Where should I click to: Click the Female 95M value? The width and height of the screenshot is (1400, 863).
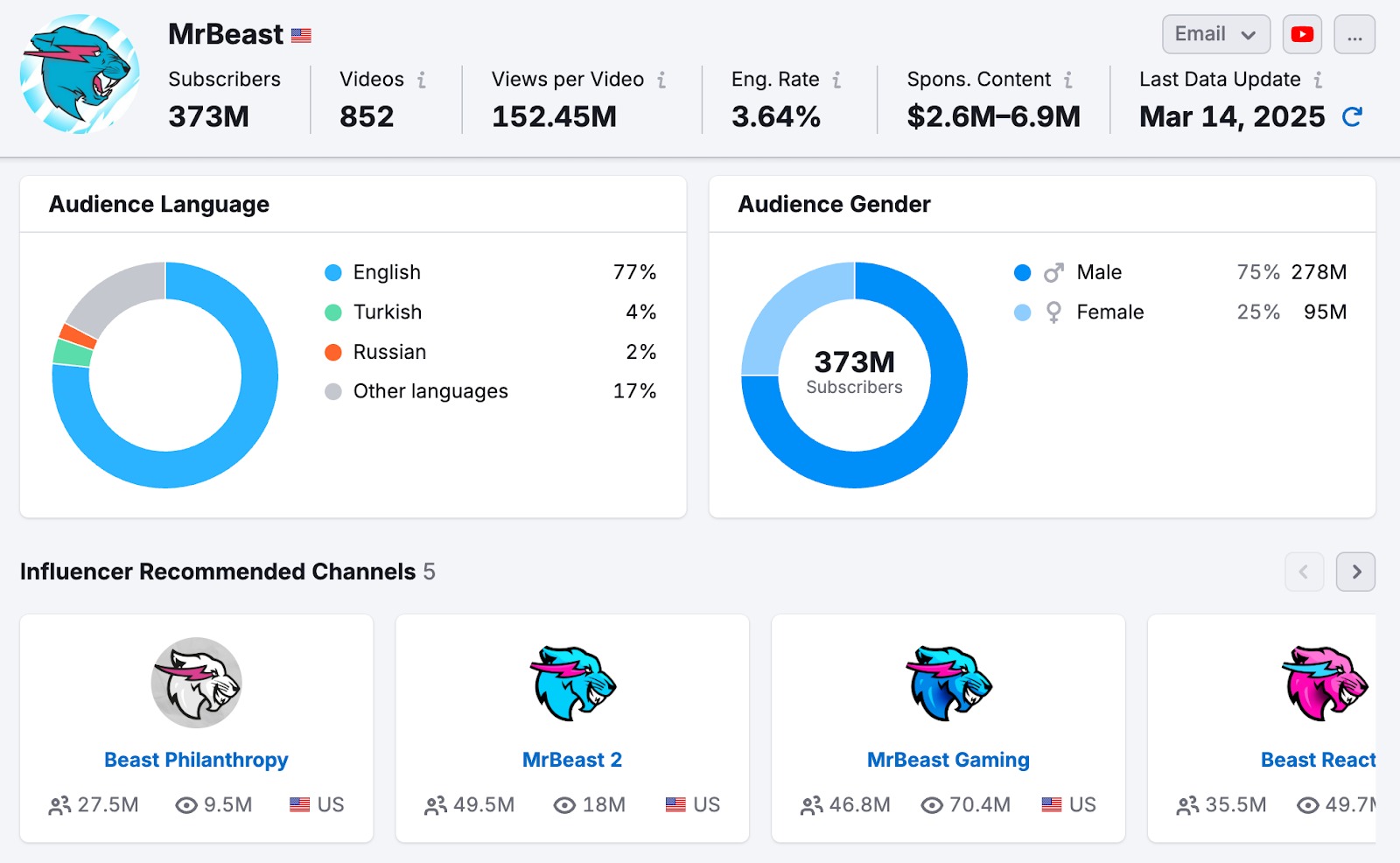click(x=1325, y=312)
